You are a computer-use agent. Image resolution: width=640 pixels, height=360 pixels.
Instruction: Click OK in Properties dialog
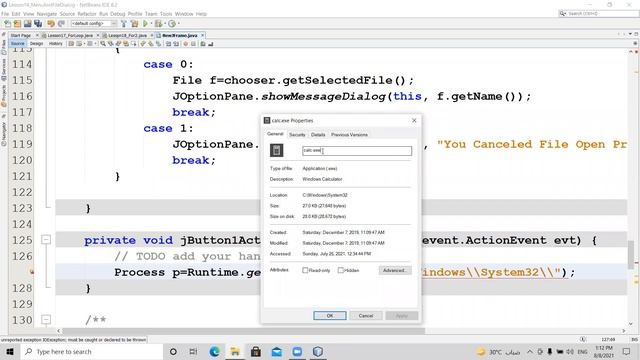tap(330, 316)
